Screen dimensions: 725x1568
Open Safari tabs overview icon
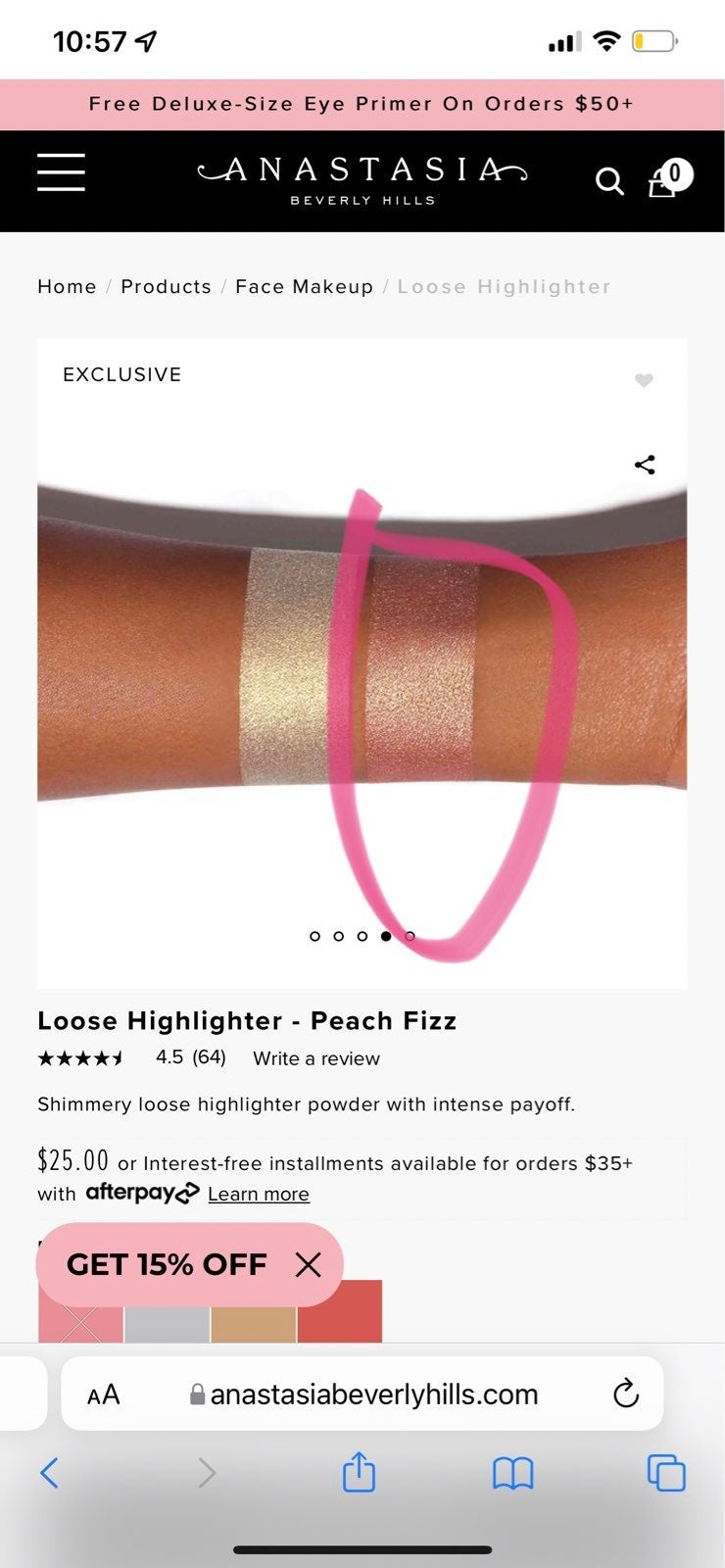(x=666, y=1473)
